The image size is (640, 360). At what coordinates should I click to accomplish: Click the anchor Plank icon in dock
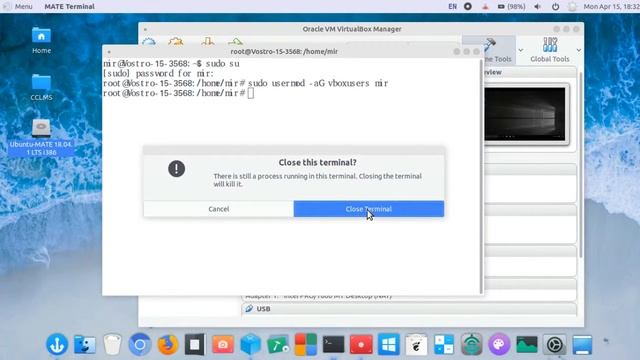click(x=57, y=344)
